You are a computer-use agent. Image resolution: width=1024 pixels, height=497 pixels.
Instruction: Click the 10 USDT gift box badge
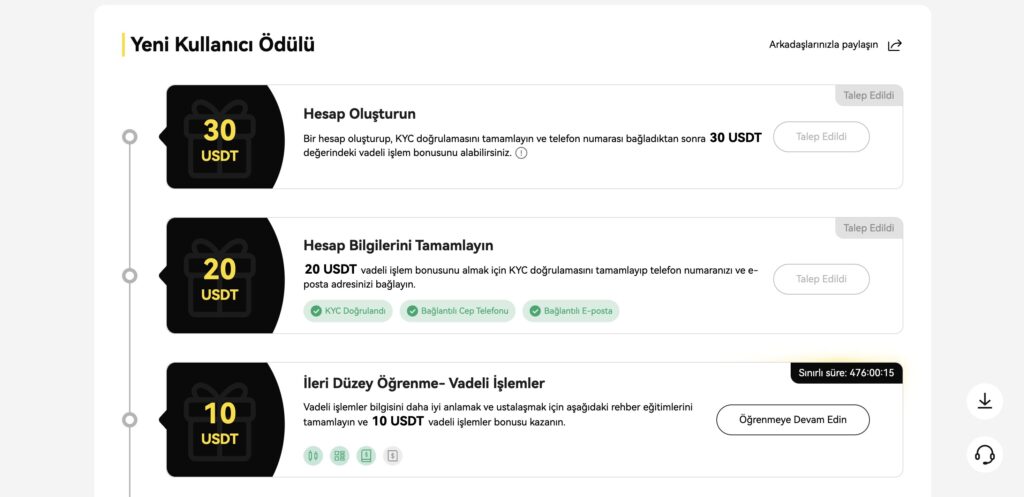point(220,420)
